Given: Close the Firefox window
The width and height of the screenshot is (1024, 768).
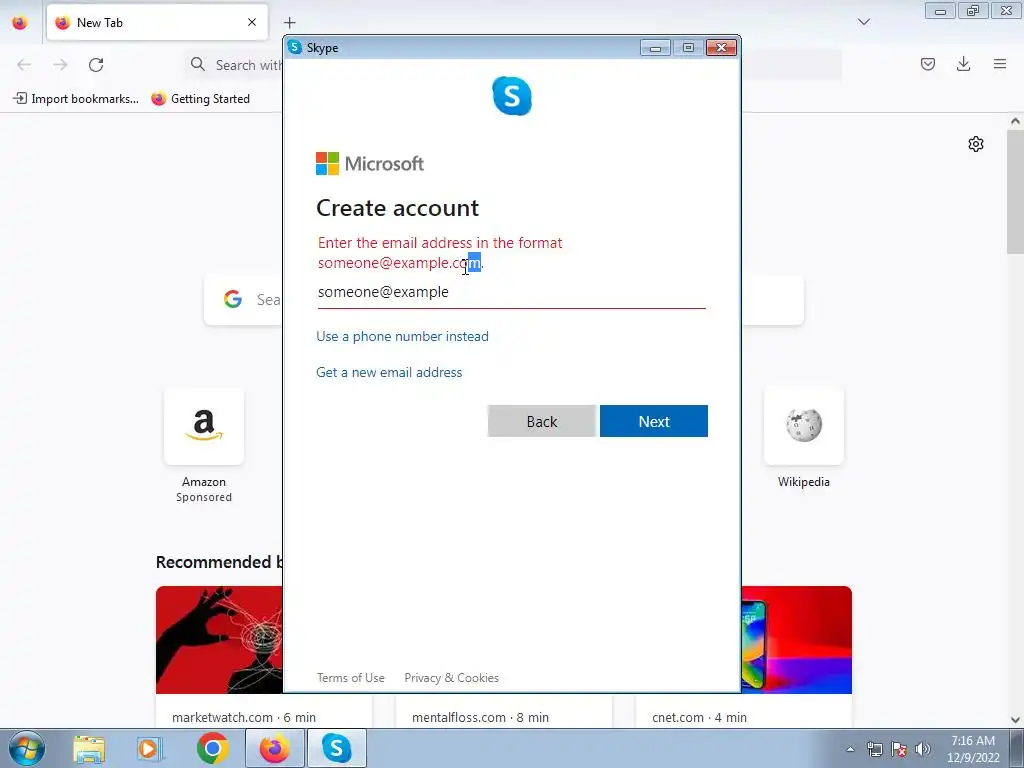Looking at the screenshot, I should tap(1006, 11).
